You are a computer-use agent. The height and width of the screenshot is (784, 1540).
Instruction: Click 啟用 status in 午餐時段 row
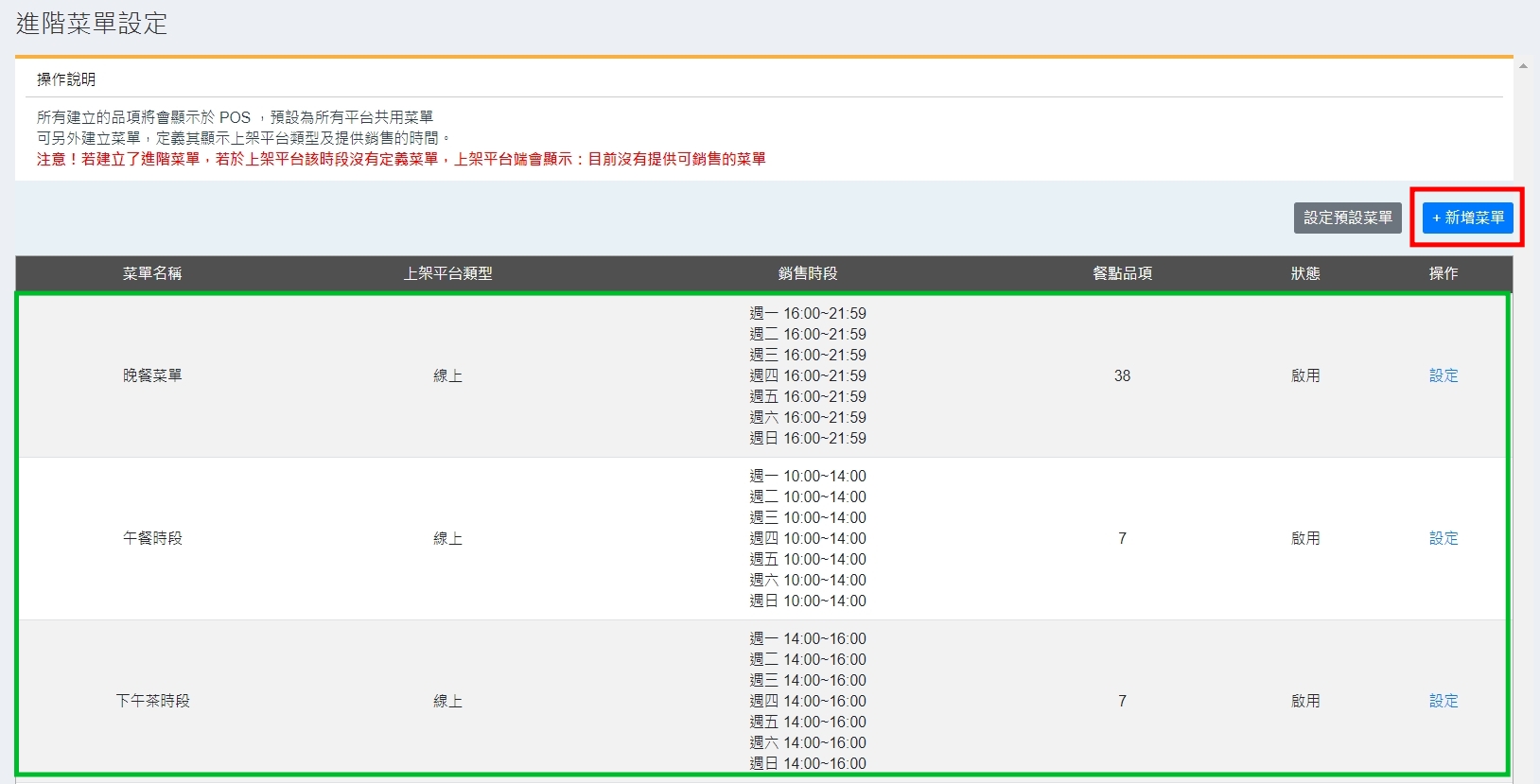pos(1304,538)
